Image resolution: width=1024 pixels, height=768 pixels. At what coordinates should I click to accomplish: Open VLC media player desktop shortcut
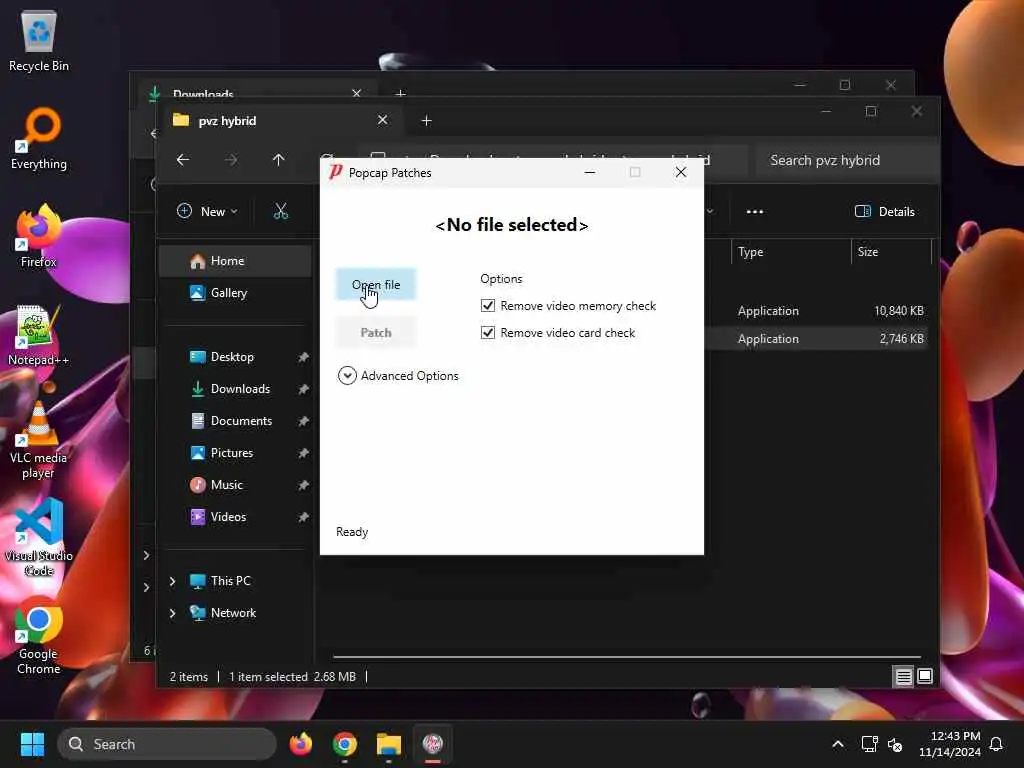(x=39, y=439)
